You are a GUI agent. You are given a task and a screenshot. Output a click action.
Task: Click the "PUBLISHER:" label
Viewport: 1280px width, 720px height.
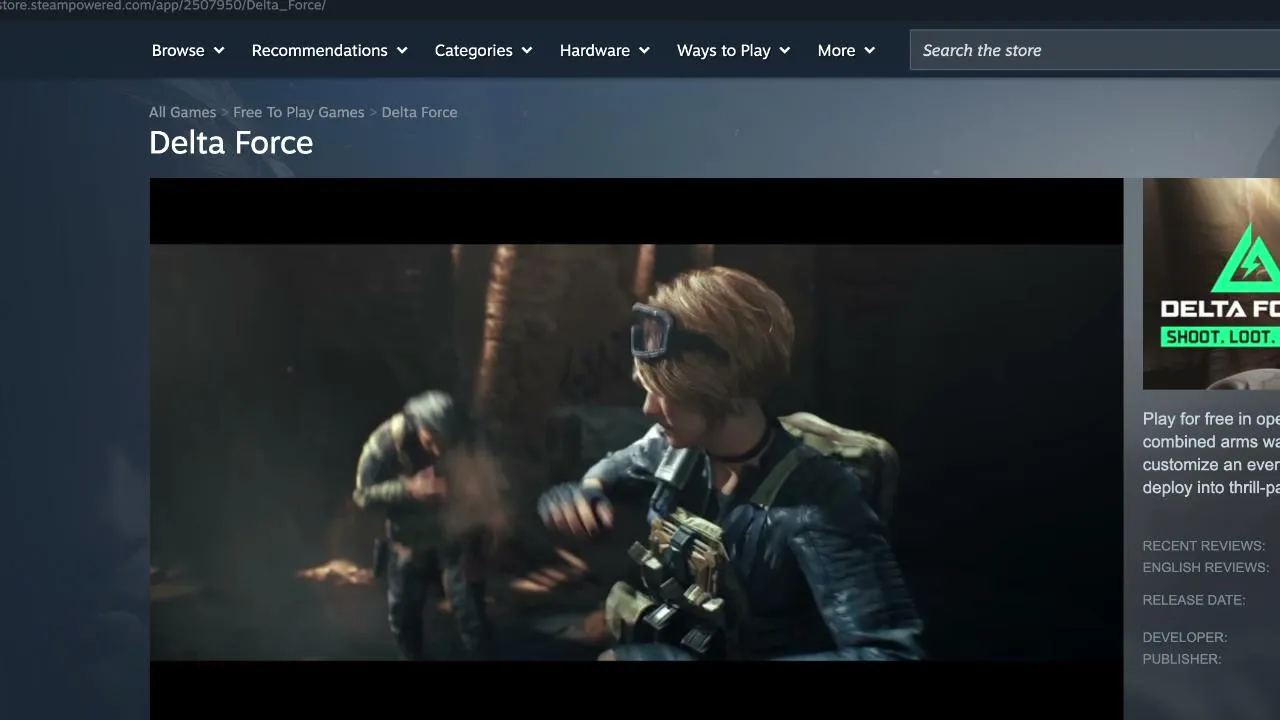tap(1182, 659)
